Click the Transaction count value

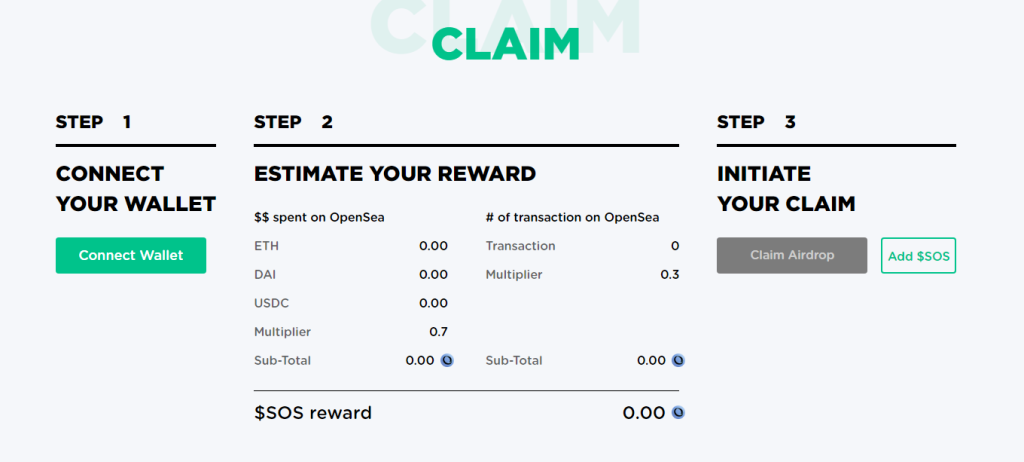coord(675,246)
